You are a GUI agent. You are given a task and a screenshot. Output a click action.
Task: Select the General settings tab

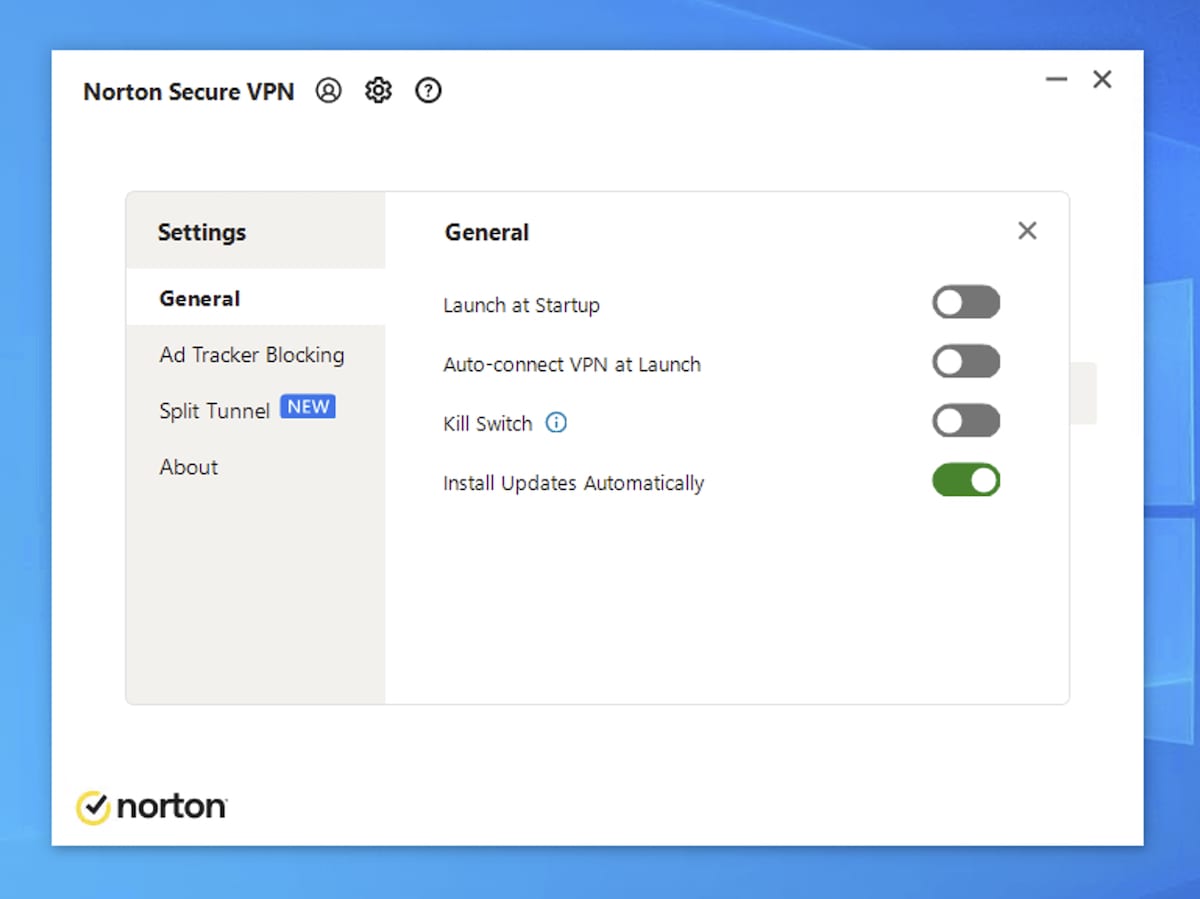(256, 298)
